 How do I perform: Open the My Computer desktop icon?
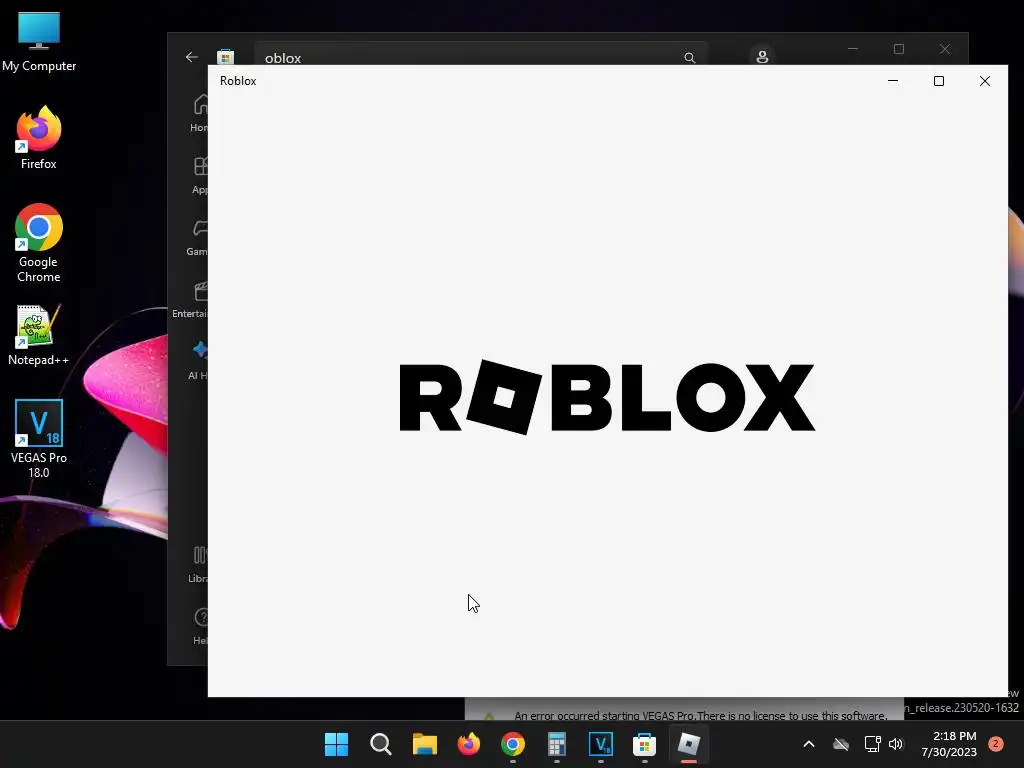(x=39, y=41)
